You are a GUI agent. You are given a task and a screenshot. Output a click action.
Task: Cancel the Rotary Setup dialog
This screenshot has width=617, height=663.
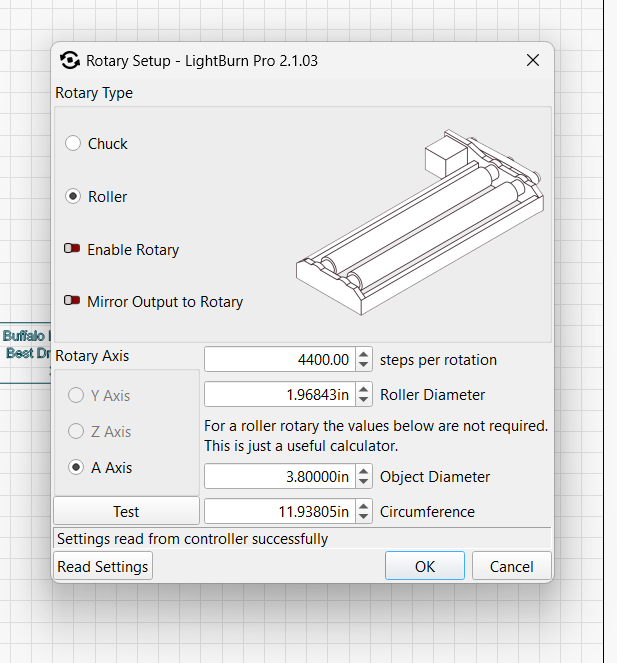512,566
